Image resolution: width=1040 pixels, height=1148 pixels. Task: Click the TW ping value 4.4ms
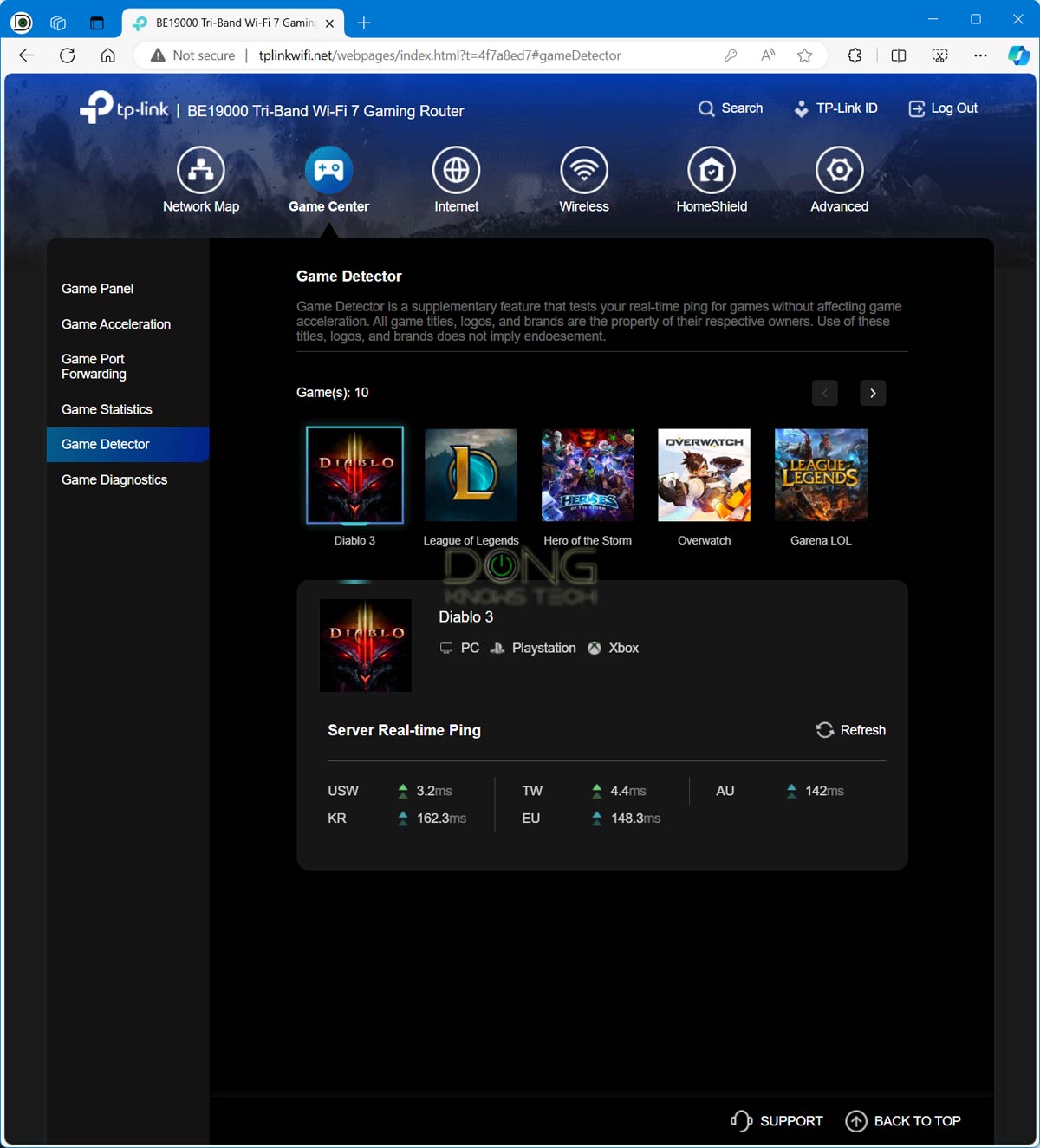coord(628,791)
